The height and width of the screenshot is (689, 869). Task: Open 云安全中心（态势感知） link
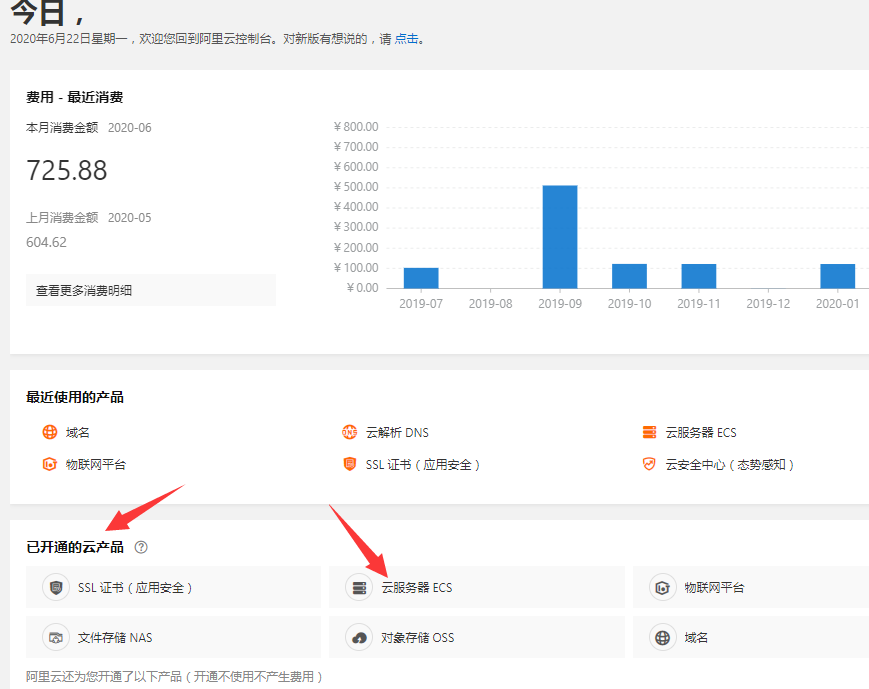[730, 465]
